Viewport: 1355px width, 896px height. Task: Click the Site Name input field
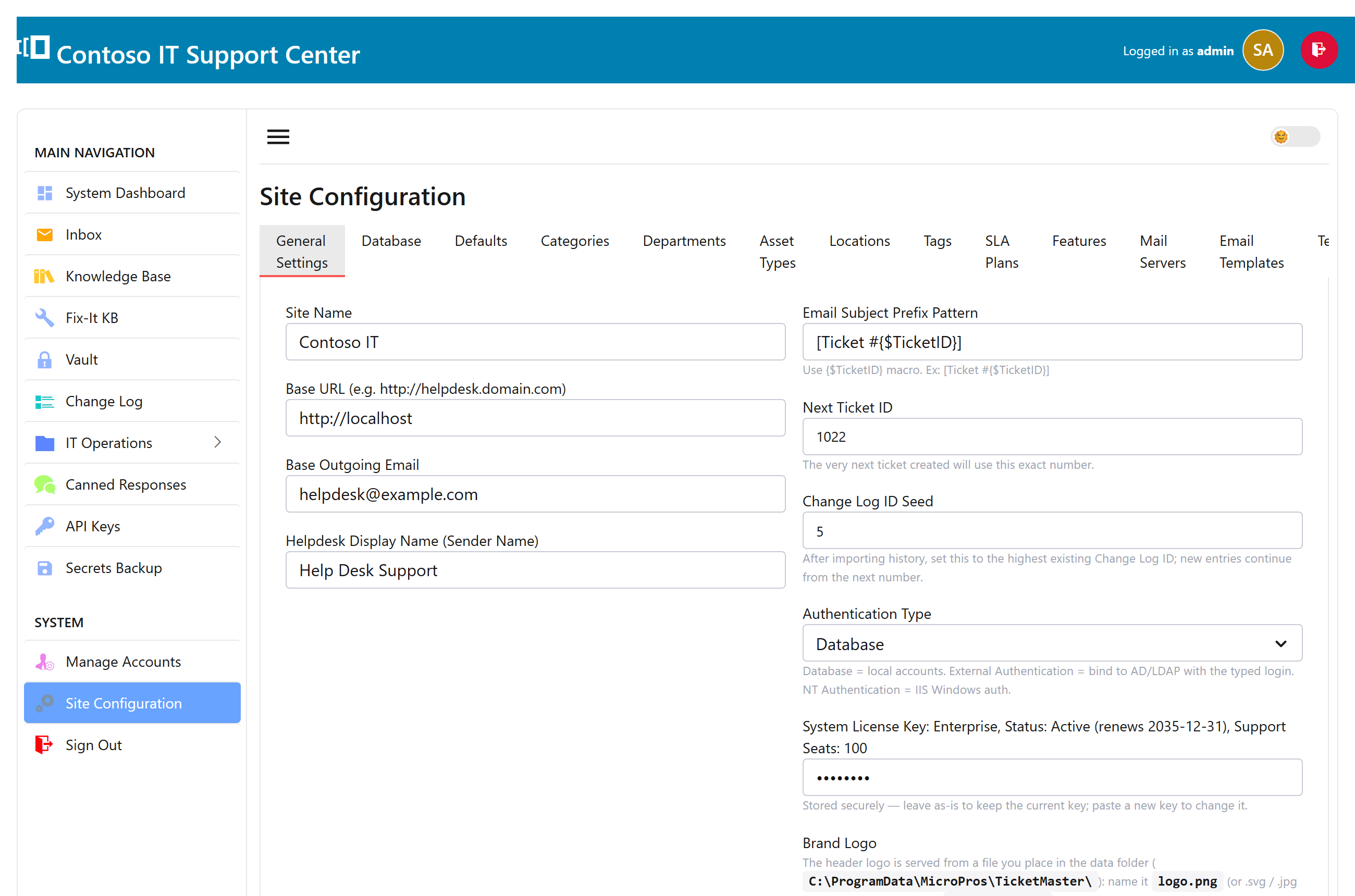pos(535,342)
